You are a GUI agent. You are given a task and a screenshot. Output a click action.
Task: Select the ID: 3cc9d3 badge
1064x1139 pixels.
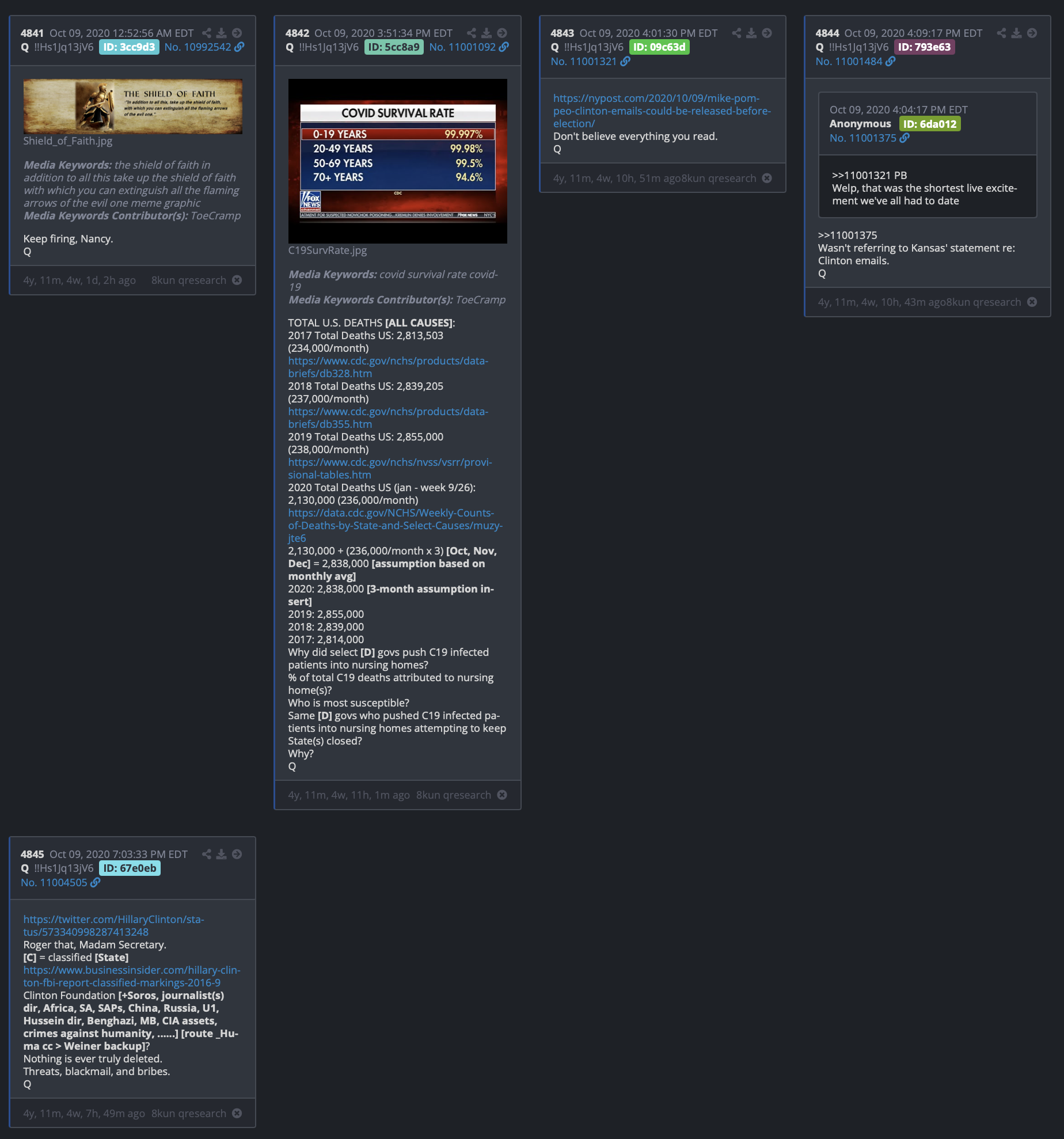129,47
